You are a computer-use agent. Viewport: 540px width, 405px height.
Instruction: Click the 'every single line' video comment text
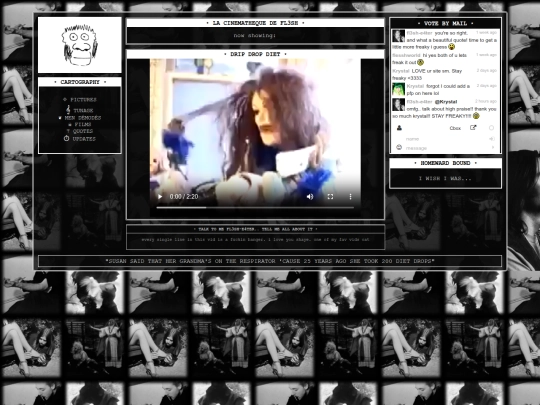(255, 240)
